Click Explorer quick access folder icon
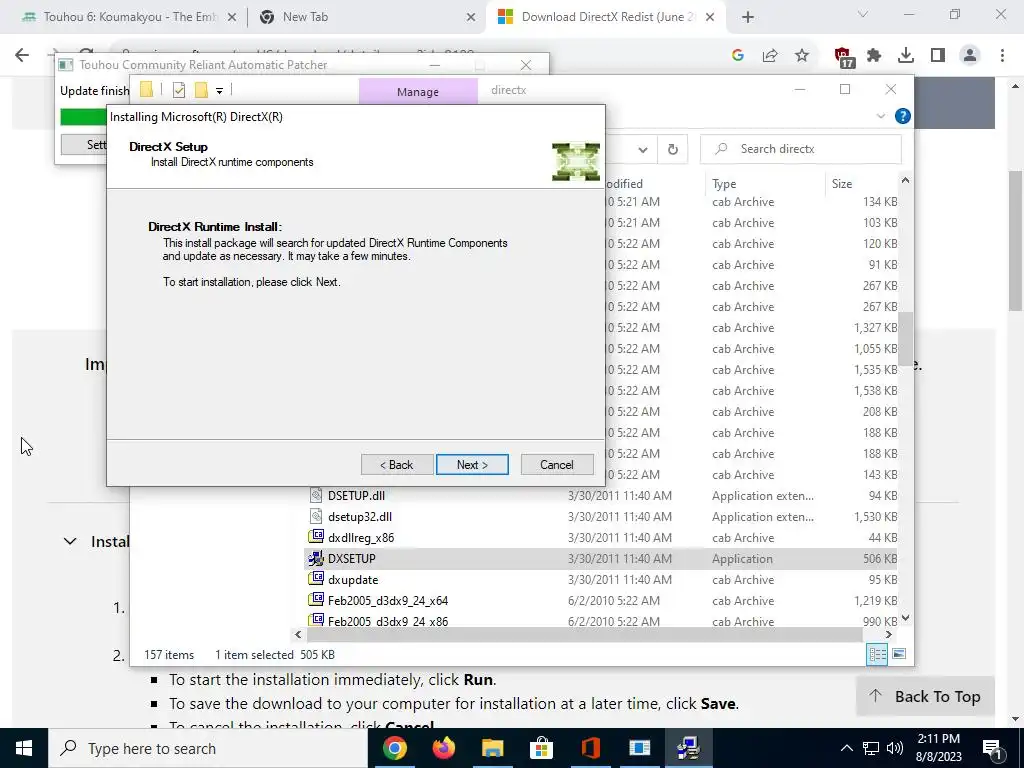This screenshot has height=768, width=1024. (146, 89)
